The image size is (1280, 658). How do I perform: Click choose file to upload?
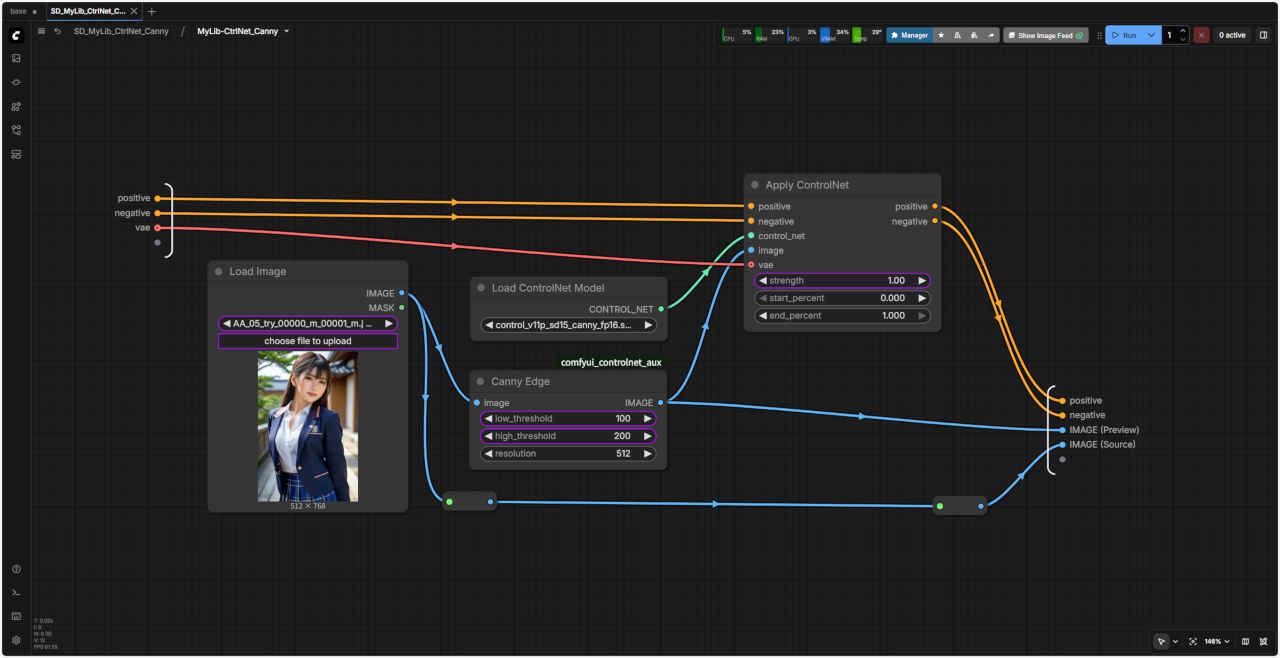308,341
